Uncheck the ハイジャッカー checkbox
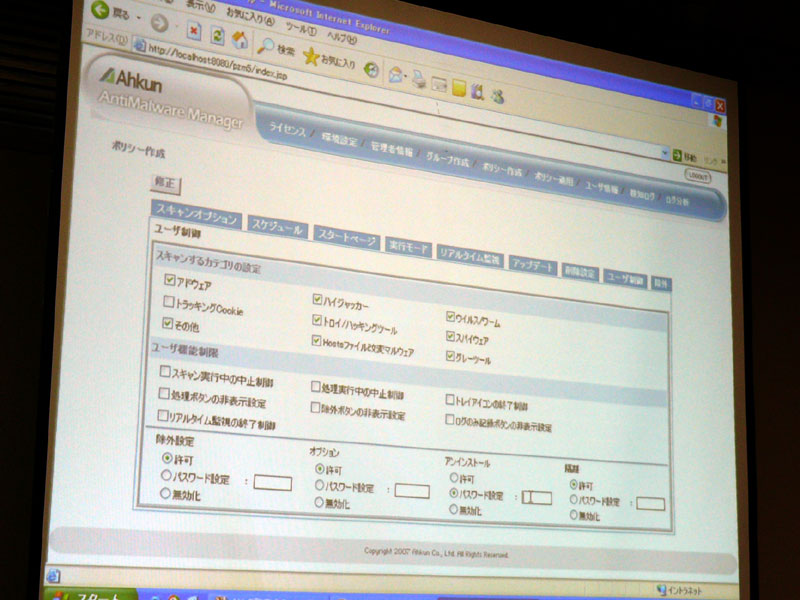800x600 pixels. coord(317,299)
